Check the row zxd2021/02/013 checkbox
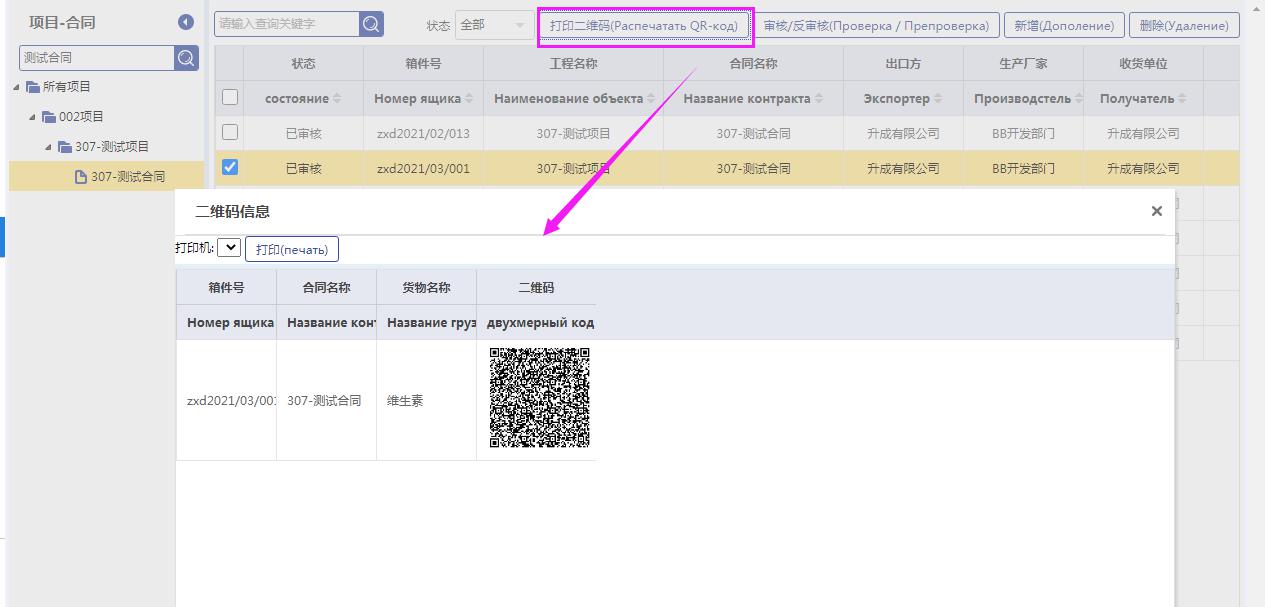This screenshot has width=1265, height=607. coord(230,132)
